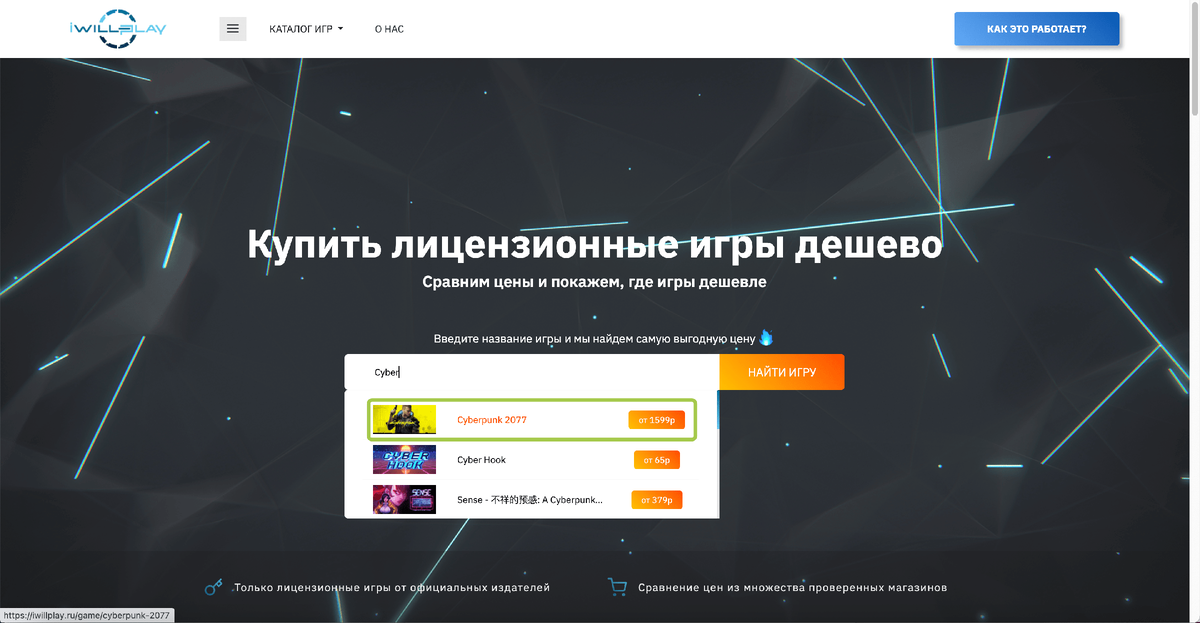
Task: Click the IWILLPLAY logo
Action: [118, 28]
